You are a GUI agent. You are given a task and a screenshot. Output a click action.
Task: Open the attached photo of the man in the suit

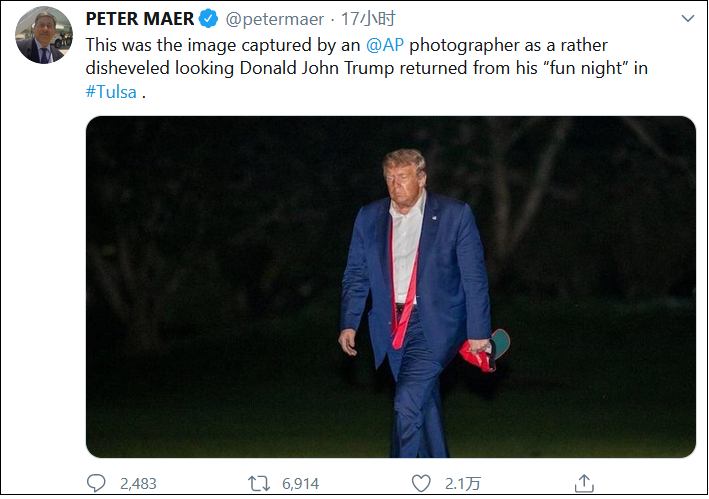point(390,287)
